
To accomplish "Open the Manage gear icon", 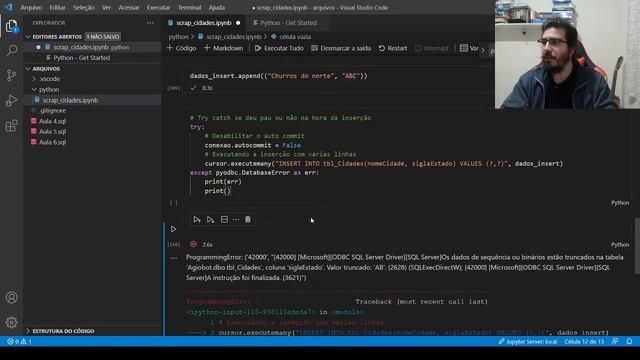I will coord(11,322).
